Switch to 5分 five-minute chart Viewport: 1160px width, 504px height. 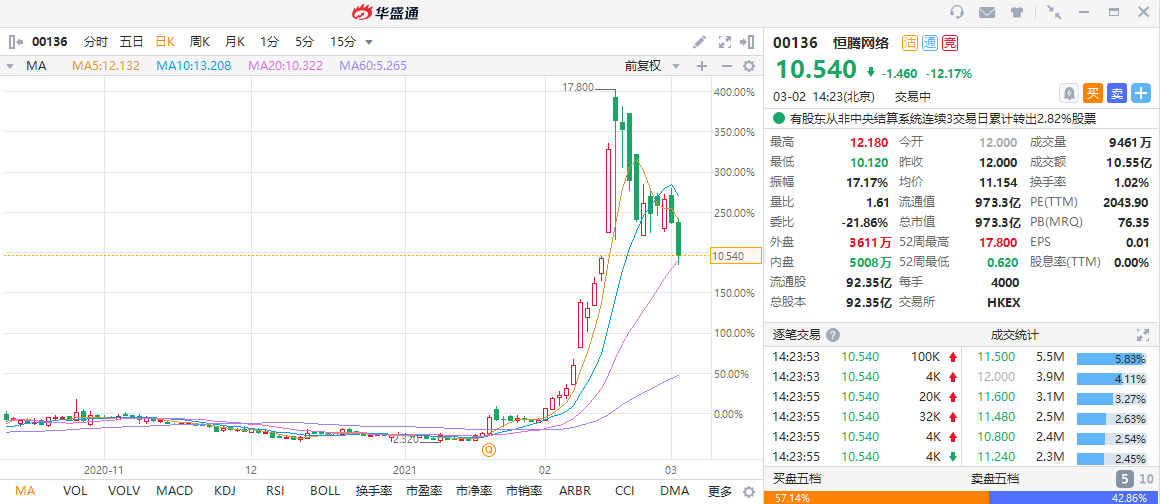[304, 41]
